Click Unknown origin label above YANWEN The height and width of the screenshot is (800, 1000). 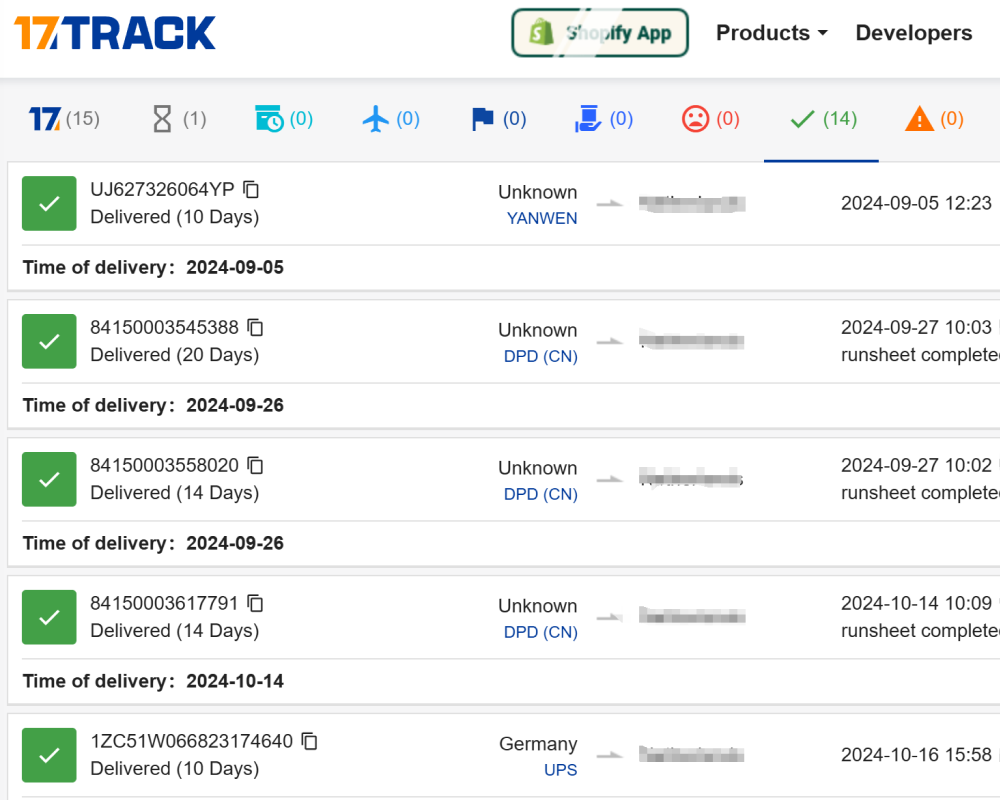tap(538, 192)
